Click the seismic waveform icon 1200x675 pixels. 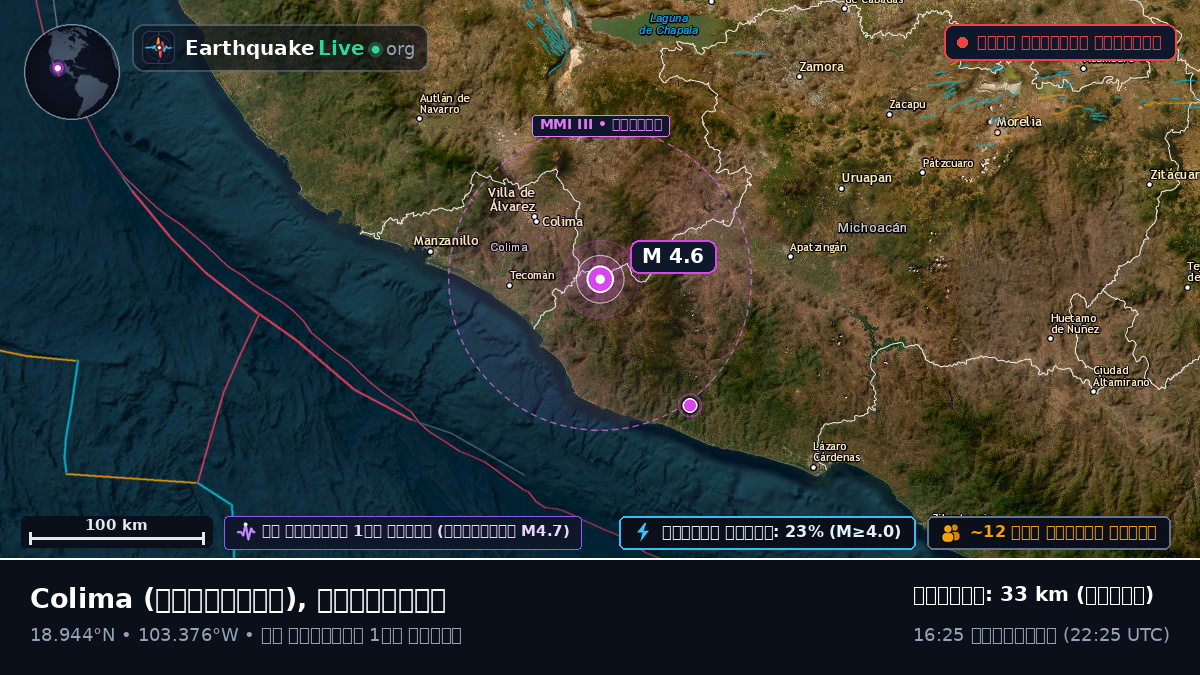coord(246,532)
